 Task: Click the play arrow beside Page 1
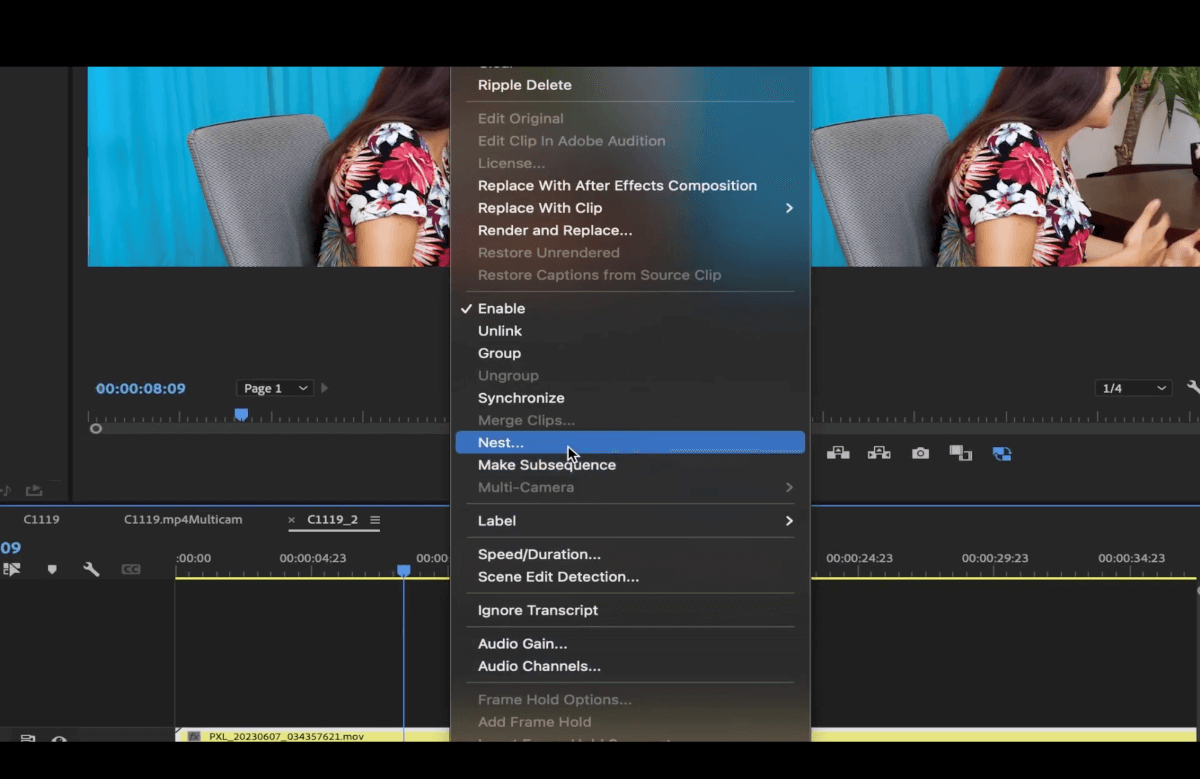pos(324,388)
